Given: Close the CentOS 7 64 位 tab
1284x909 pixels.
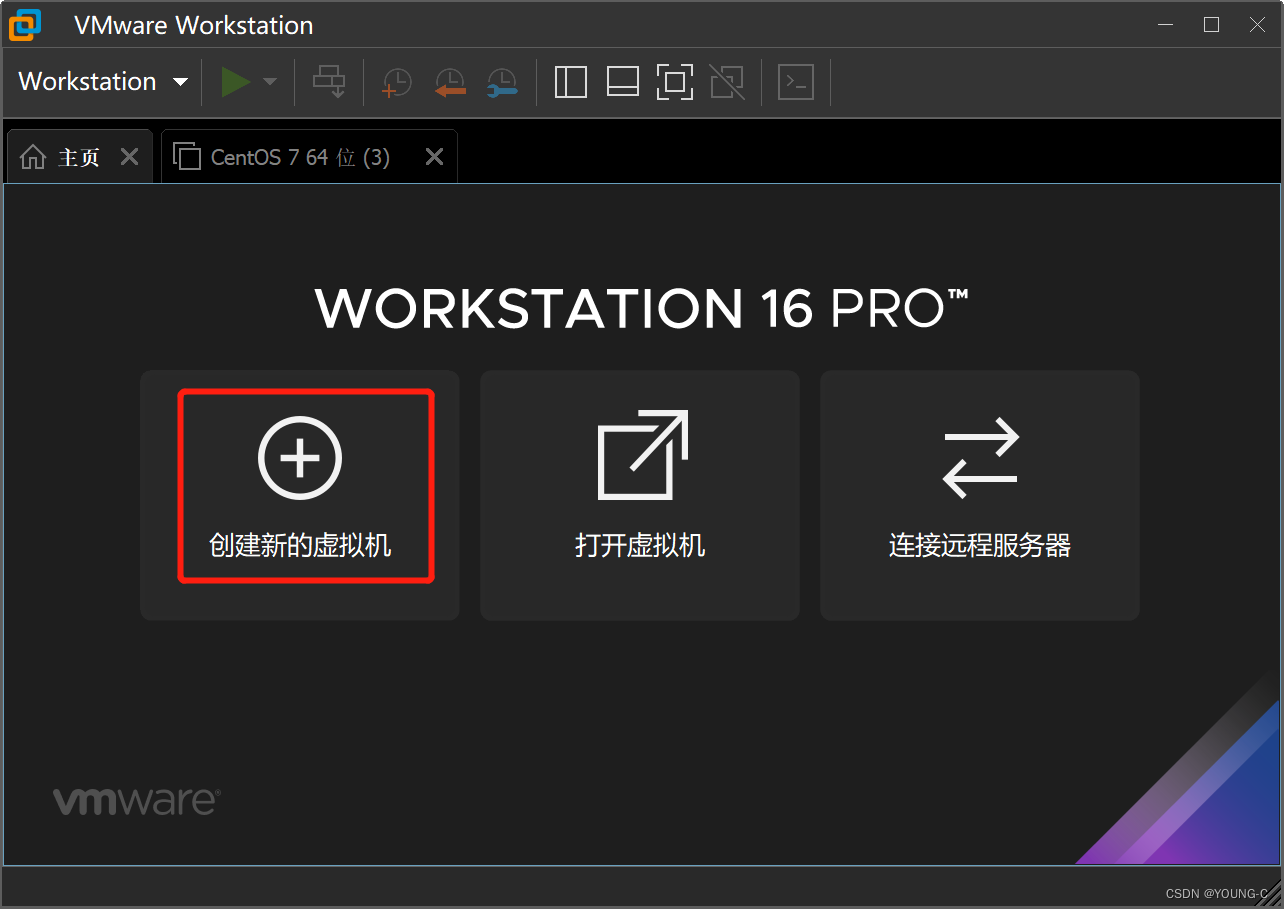Looking at the screenshot, I should 433,156.
